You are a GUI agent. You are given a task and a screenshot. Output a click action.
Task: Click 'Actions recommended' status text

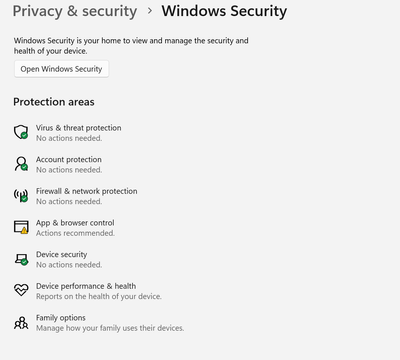pyautogui.click(x=75, y=233)
